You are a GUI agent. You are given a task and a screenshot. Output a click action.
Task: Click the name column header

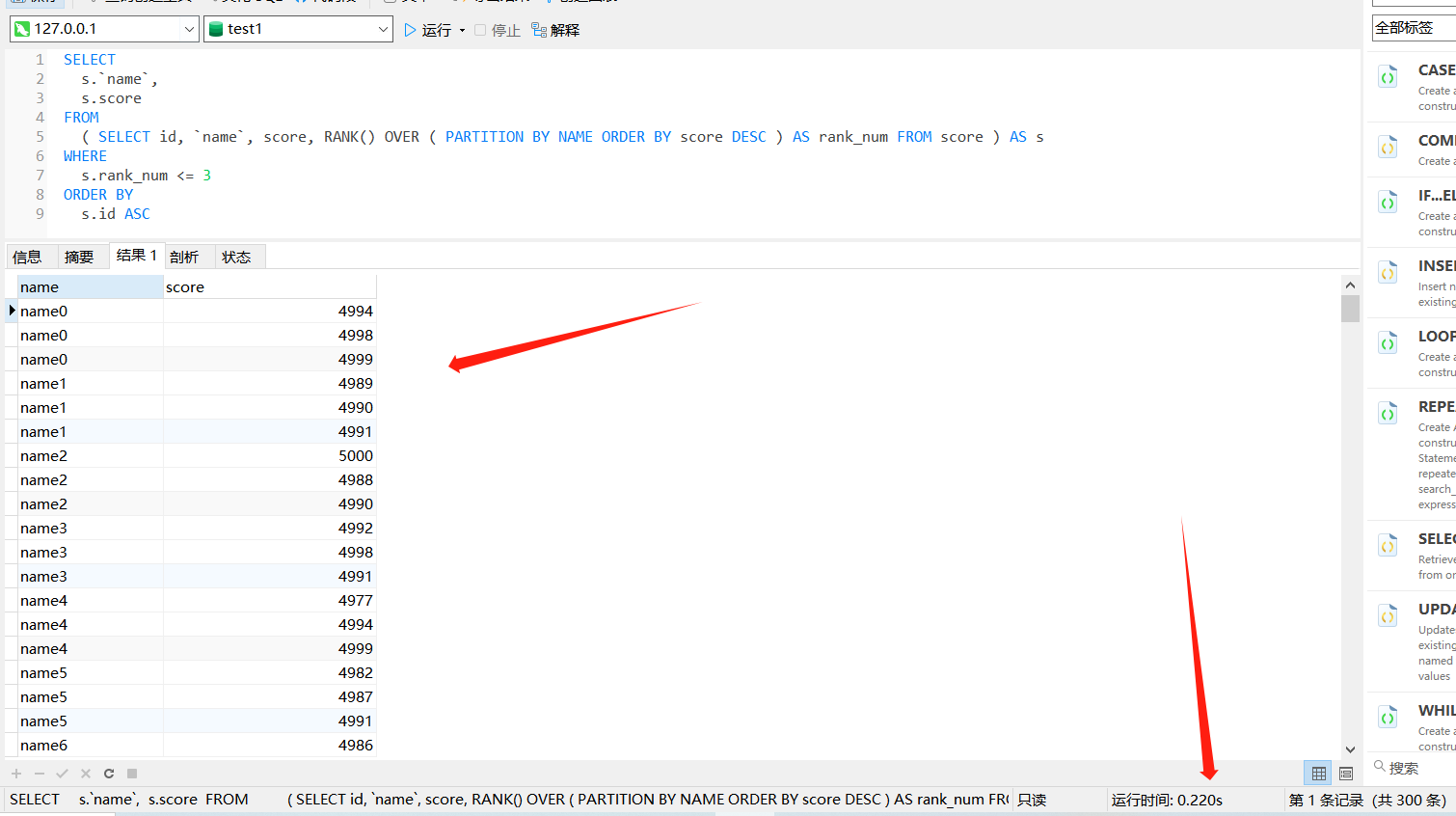[91, 287]
